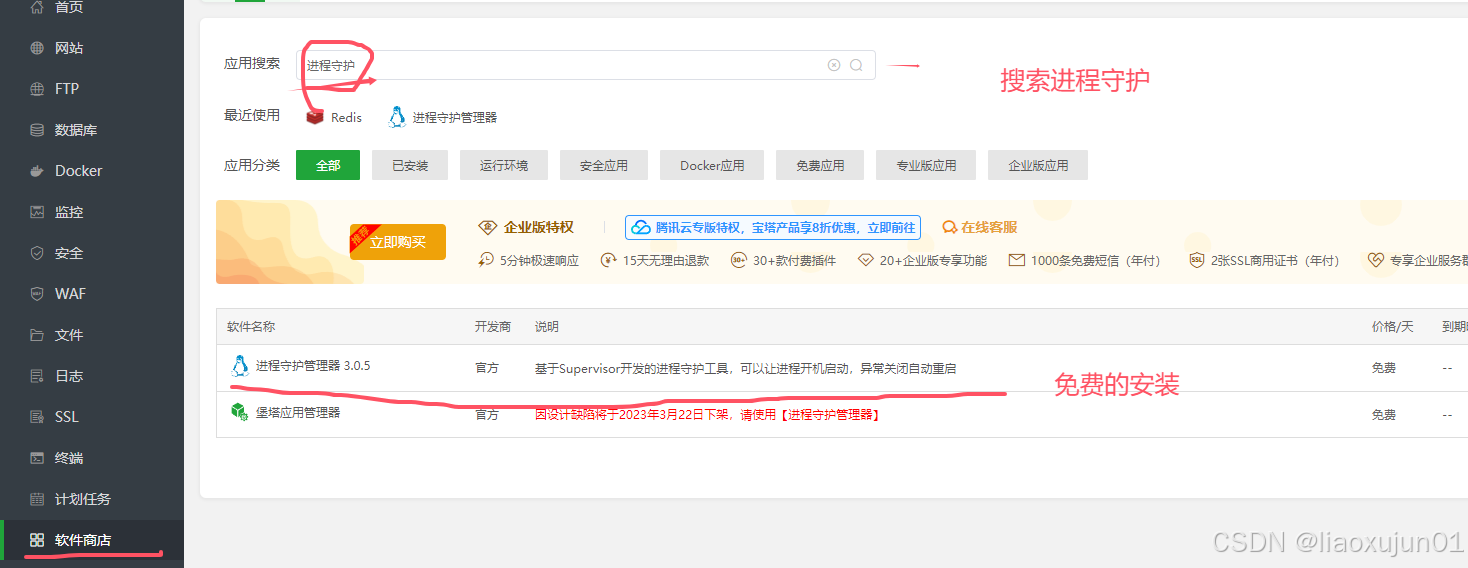Open 进程守护管理器 3.0.5 in the software list
This screenshot has height=568, width=1468.
tap(312, 366)
